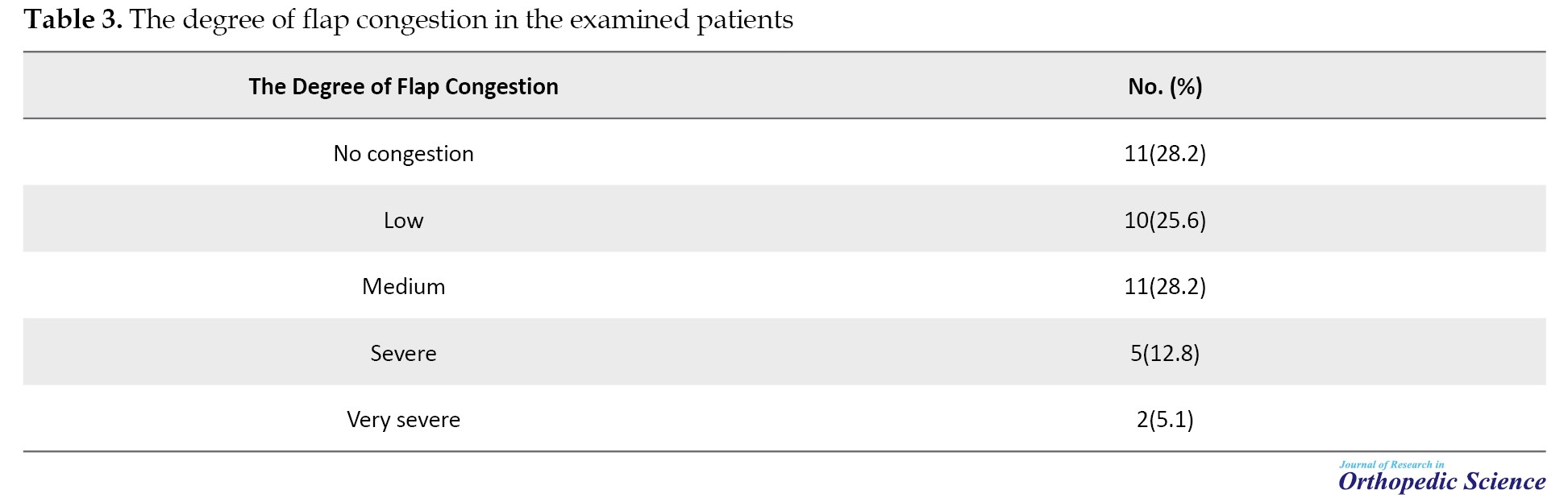Click the word congestion in the caption
Screen dimensions: 1568x498
422,21
